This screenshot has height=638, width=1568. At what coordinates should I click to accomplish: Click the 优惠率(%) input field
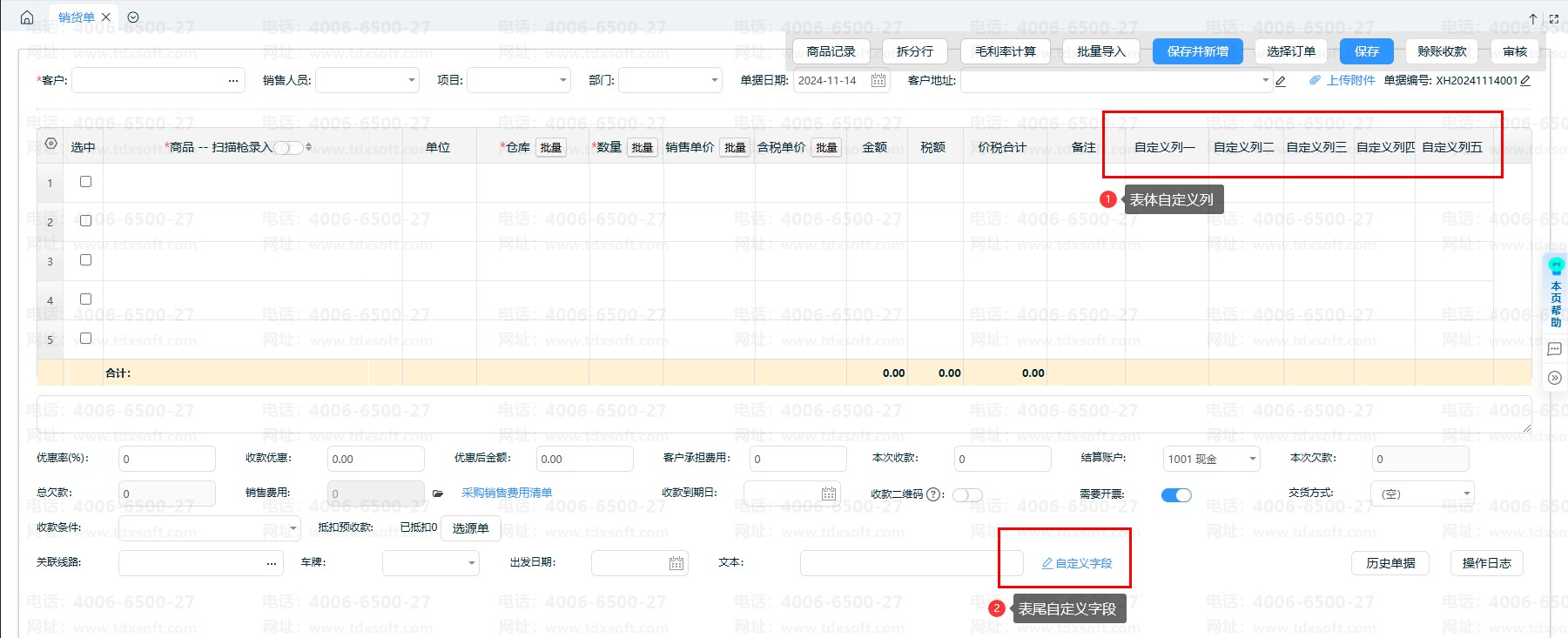pyautogui.click(x=166, y=459)
